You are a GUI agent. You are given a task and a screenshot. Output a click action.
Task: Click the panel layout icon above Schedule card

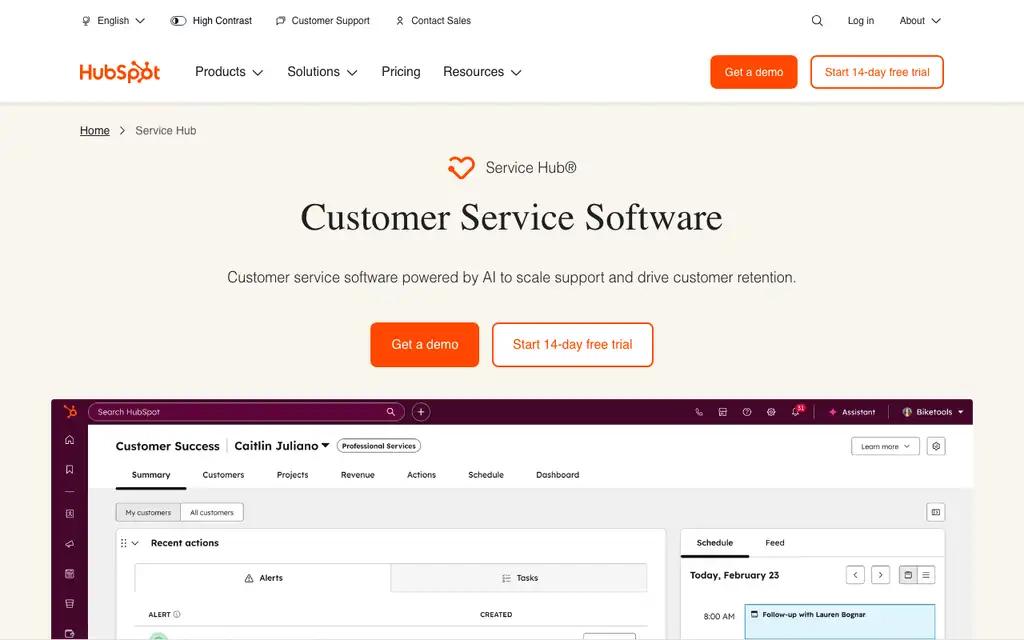click(936, 512)
